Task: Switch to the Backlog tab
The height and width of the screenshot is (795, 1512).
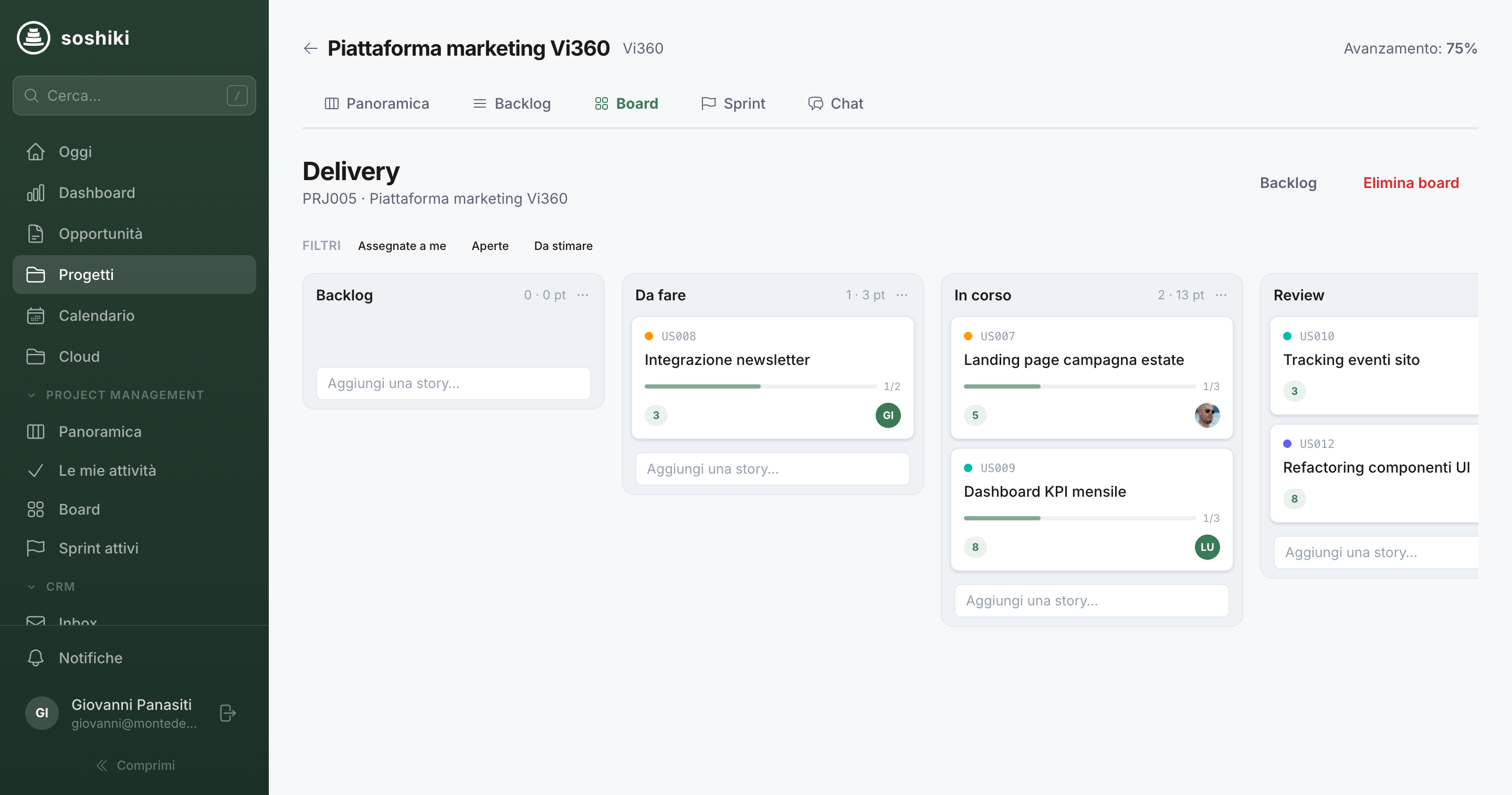Action: coord(512,103)
